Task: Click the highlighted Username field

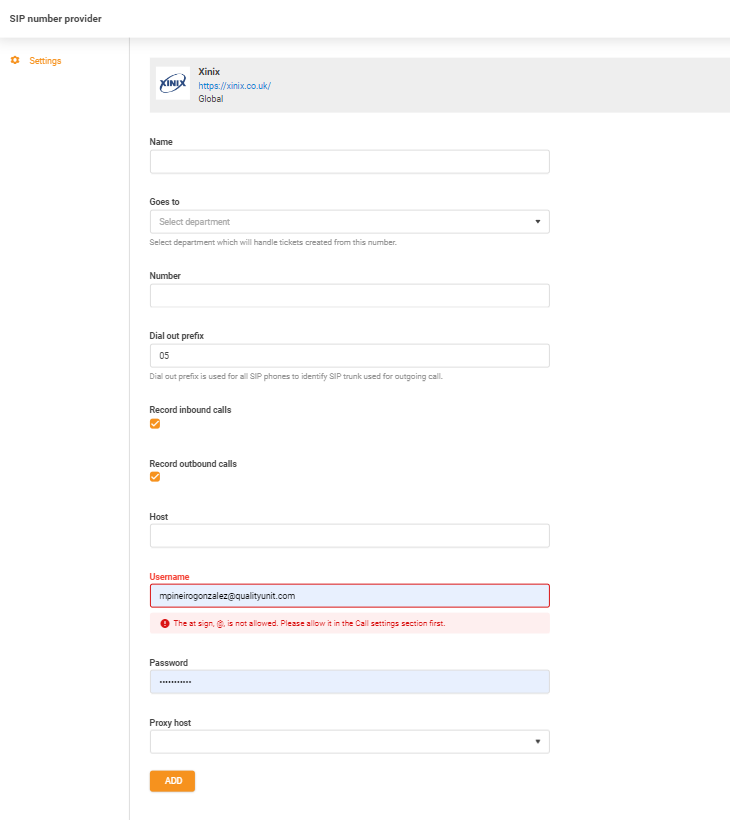Action: pos(349,595)
